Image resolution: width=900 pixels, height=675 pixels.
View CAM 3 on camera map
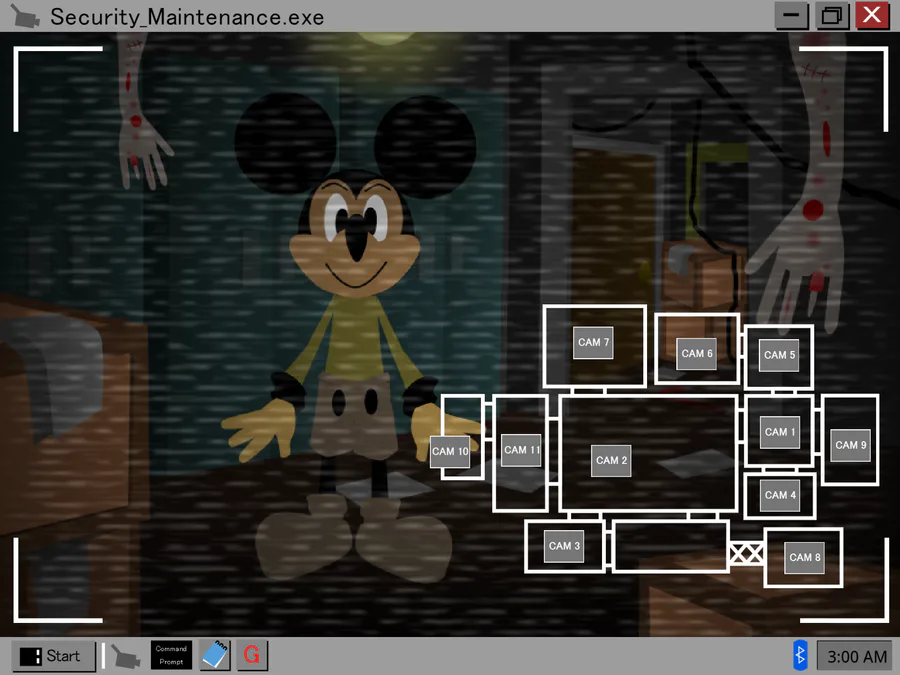coord(564,546)
